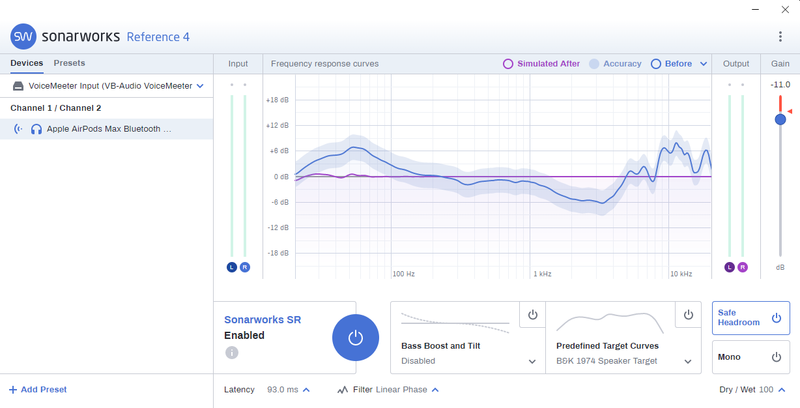The image size is (800, 408).
Task: Expand the Bass Boost and Tilt dropdown
Action: pyautogui.click(x=532, y=362)
